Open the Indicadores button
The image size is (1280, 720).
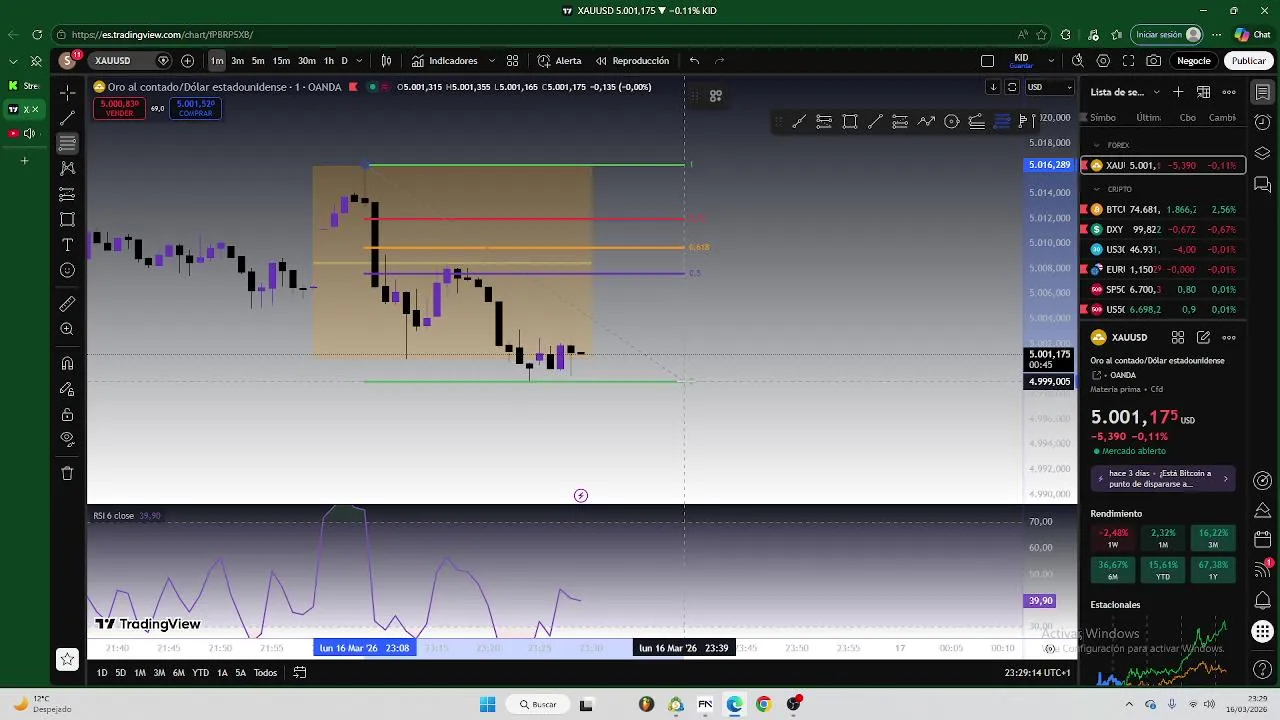[x=444, y=61]
